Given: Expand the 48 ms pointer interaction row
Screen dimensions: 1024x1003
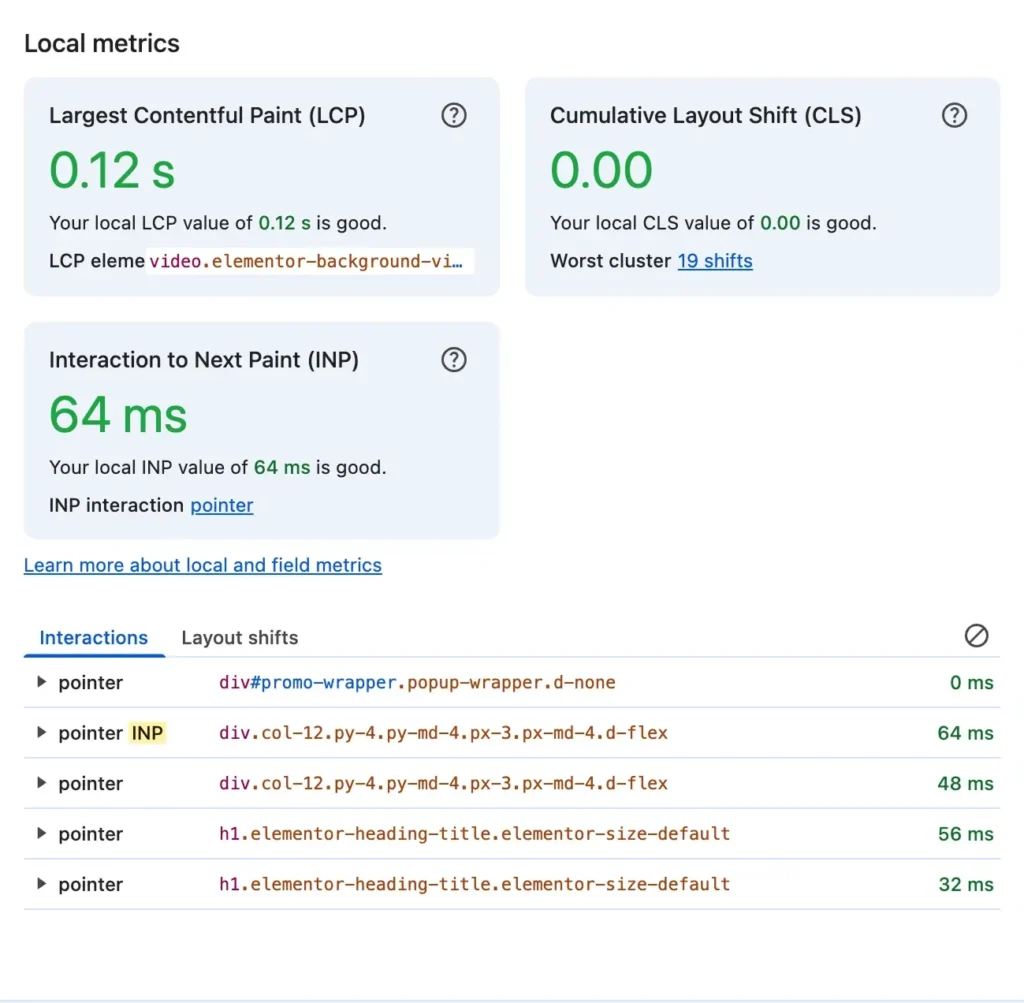Looking at the screenshot, I should [x=41, y=782].
